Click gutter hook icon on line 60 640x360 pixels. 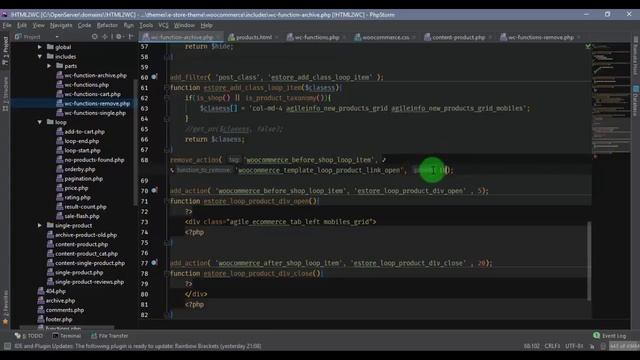pos(154,77)
